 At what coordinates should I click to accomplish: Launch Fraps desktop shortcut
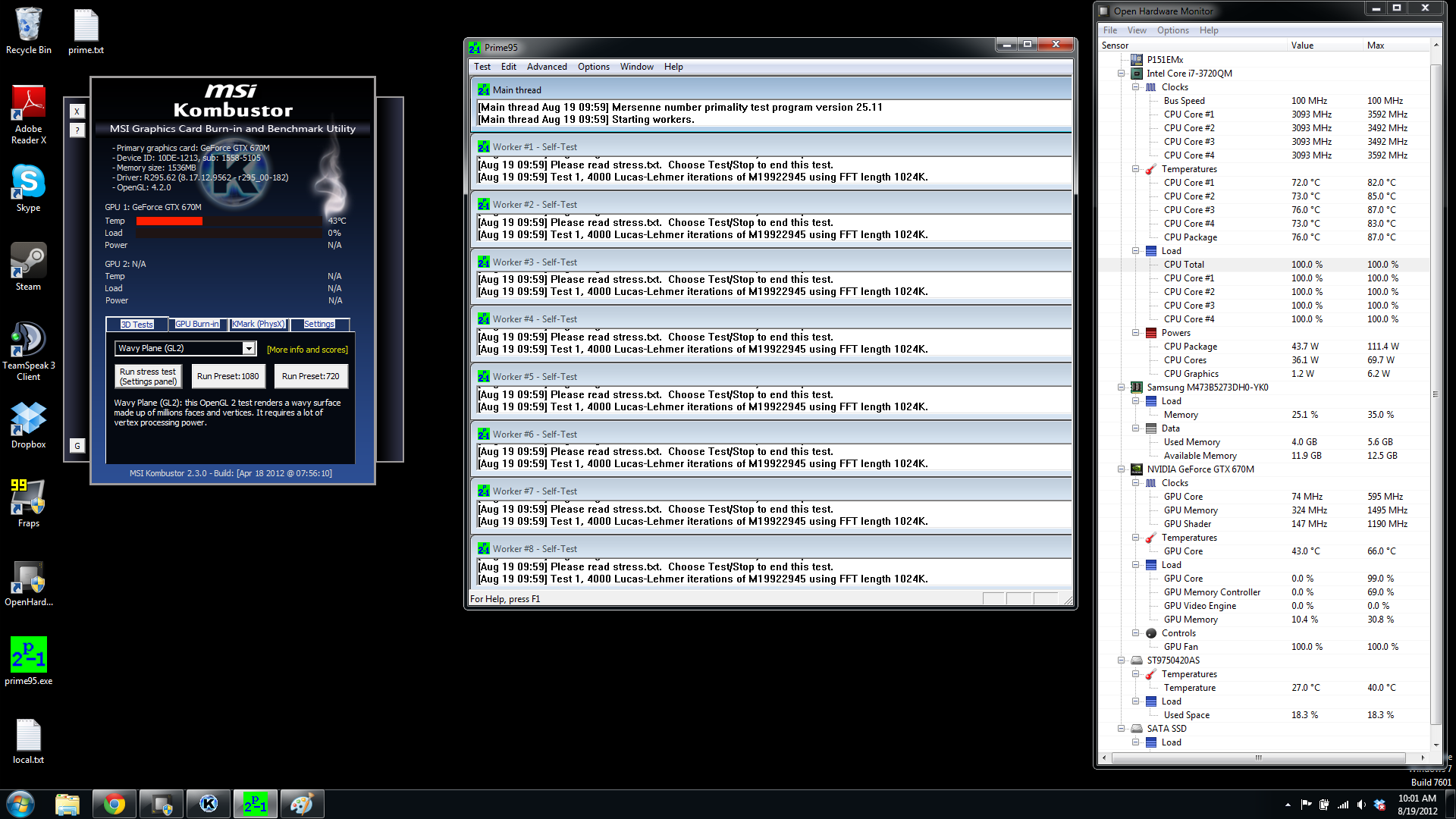point(29,504)
